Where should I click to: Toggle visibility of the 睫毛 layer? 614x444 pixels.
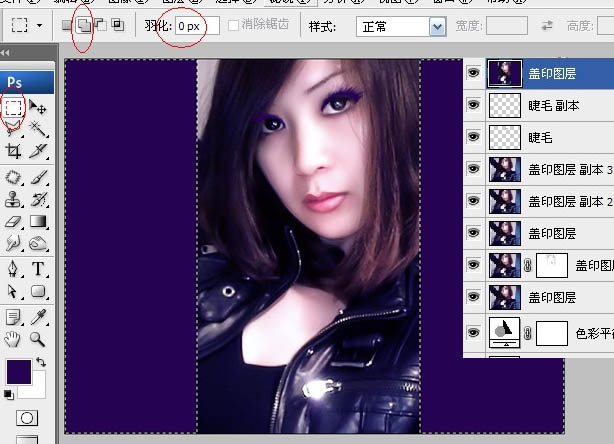tap(474, 137)
